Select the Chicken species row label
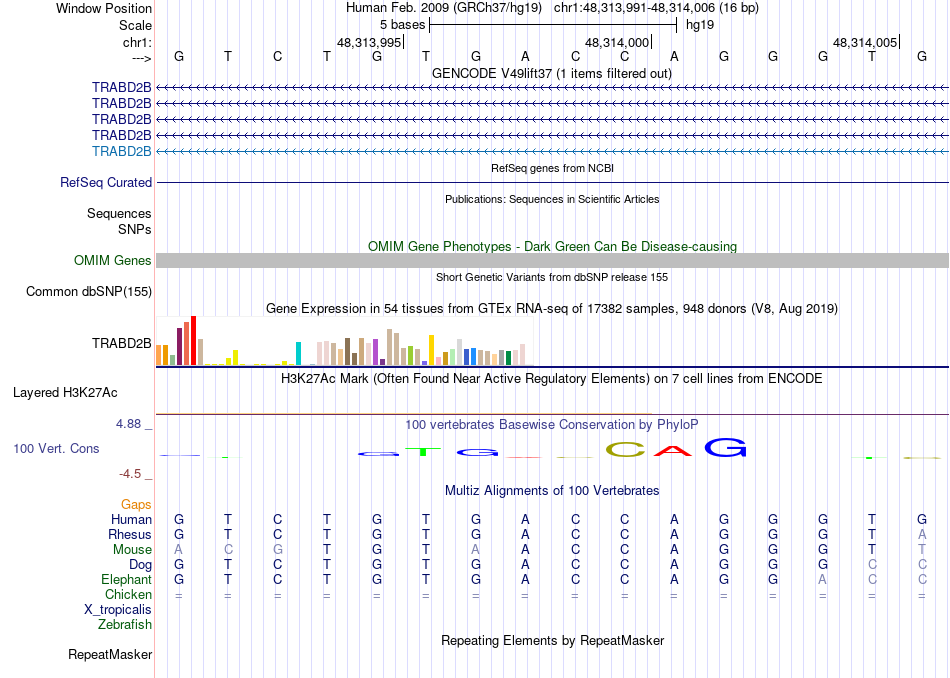This screenshot has height=678, width=950. tap(128, 594)
